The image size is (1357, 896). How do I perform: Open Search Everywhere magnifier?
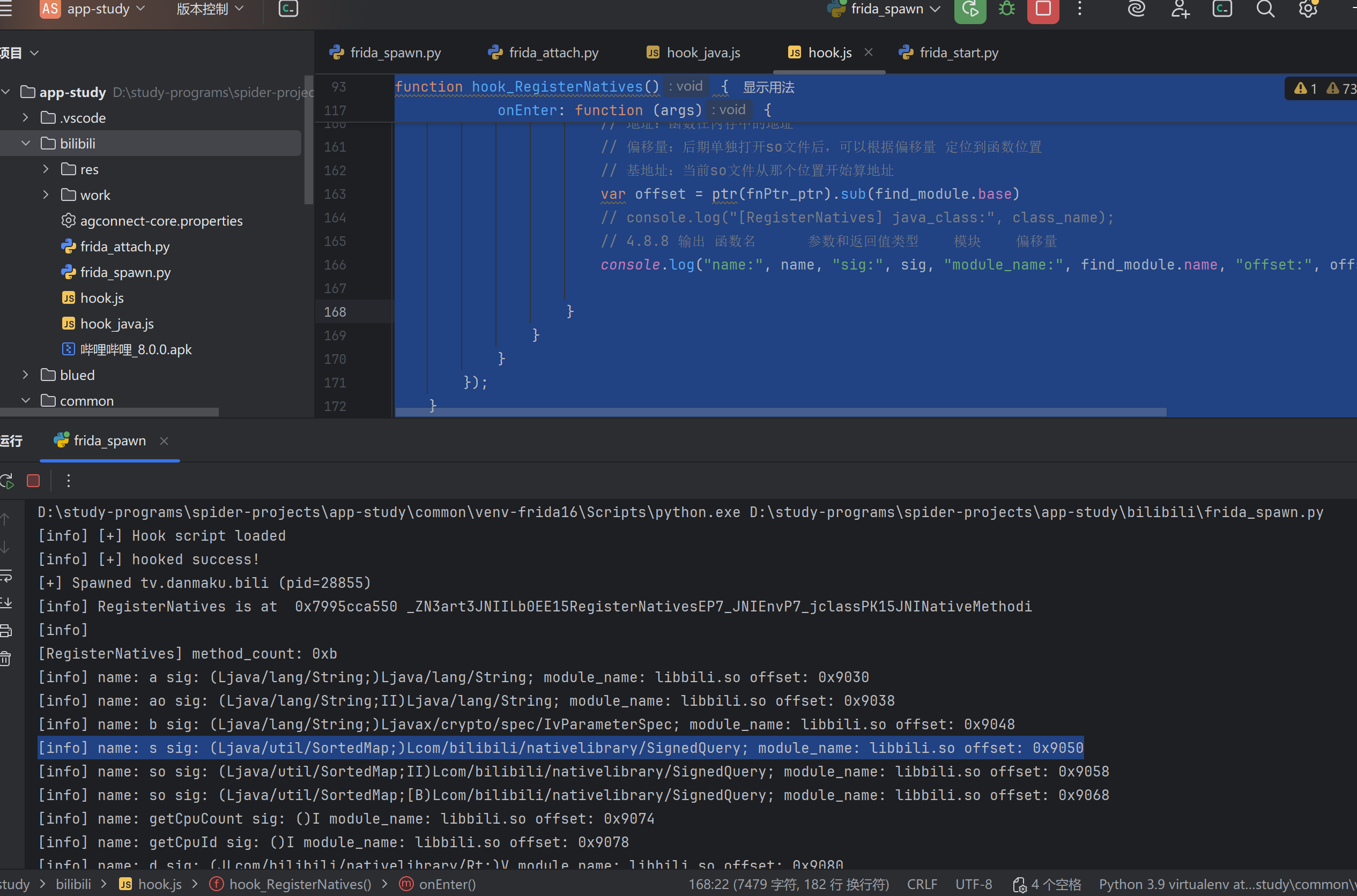pyautogui.click(x=1265, y=9)
